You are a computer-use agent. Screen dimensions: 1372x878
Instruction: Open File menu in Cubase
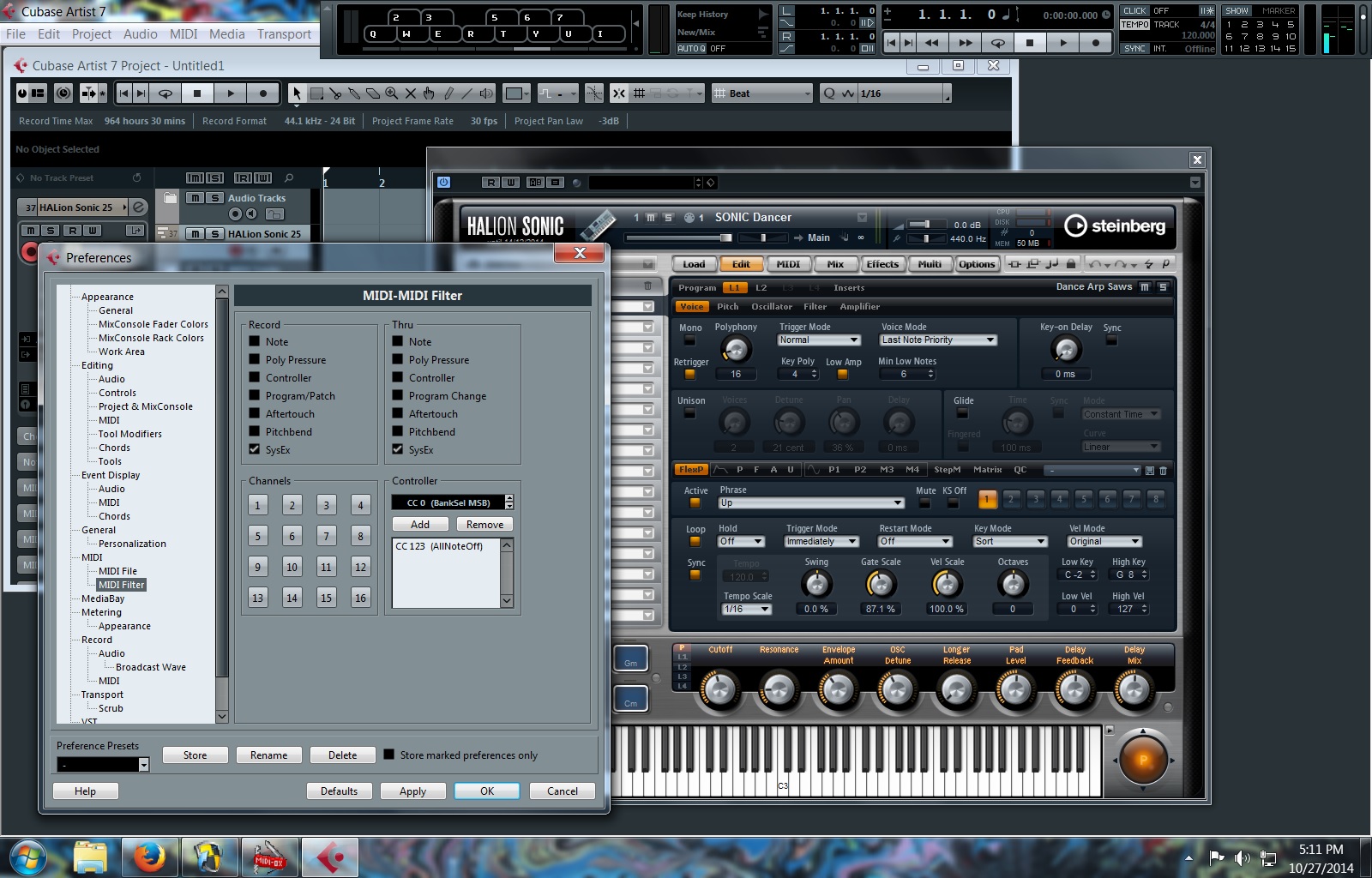(x=15, y=34)
